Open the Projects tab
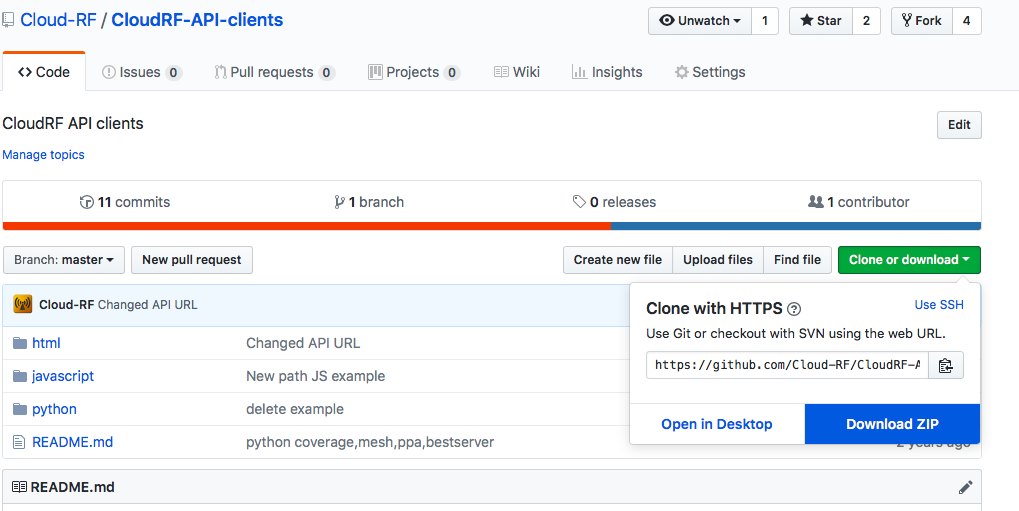Screen dimensions: 1019x511 pyautogui.click(x=414, y=72)
